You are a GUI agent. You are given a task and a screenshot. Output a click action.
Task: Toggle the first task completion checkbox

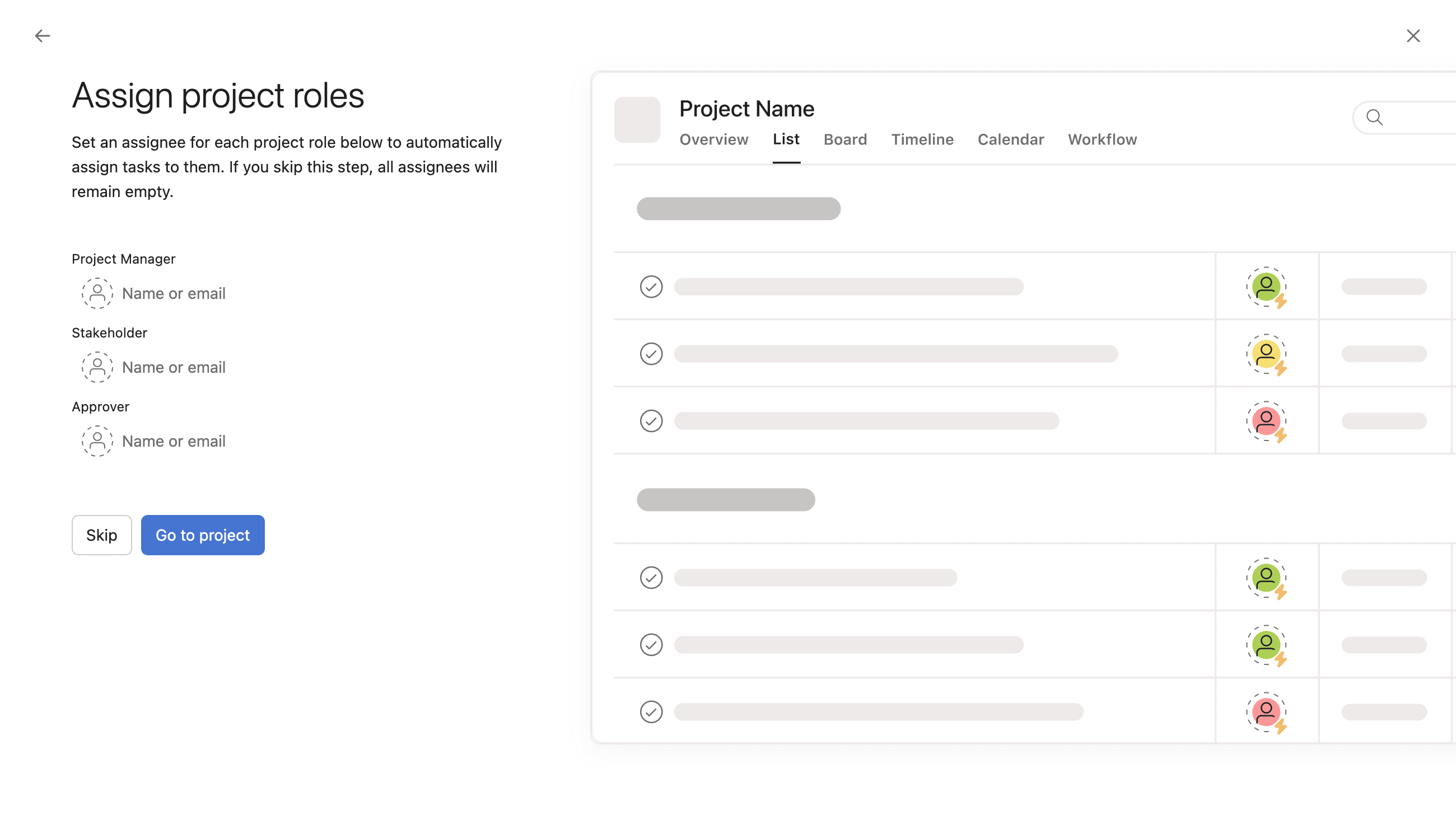pos(651,287)
